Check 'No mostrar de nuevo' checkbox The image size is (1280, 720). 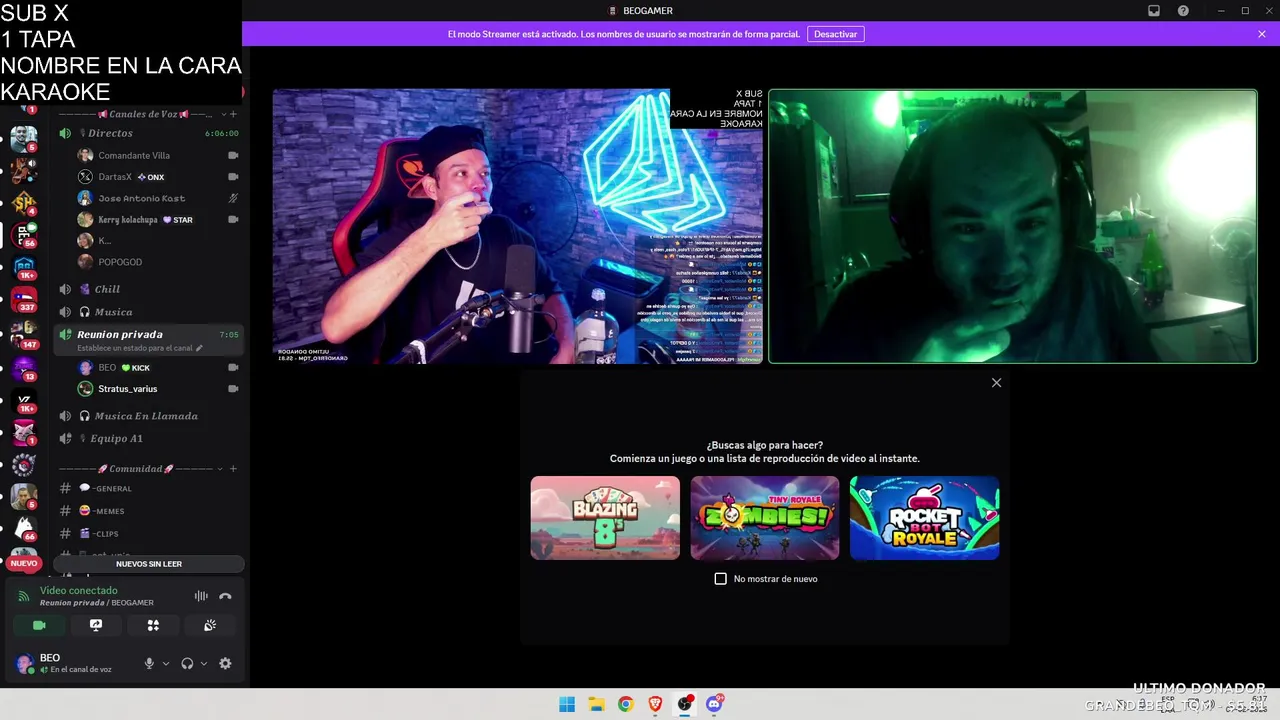(720, 579)
